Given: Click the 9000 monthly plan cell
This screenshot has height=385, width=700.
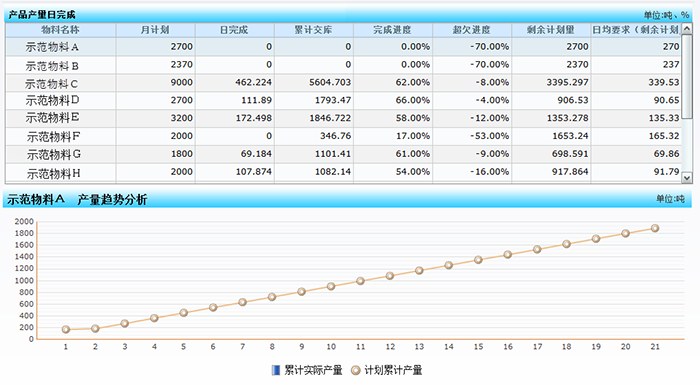Looking at the screenshot, I should pyautogui.click(x=155, y=83).
